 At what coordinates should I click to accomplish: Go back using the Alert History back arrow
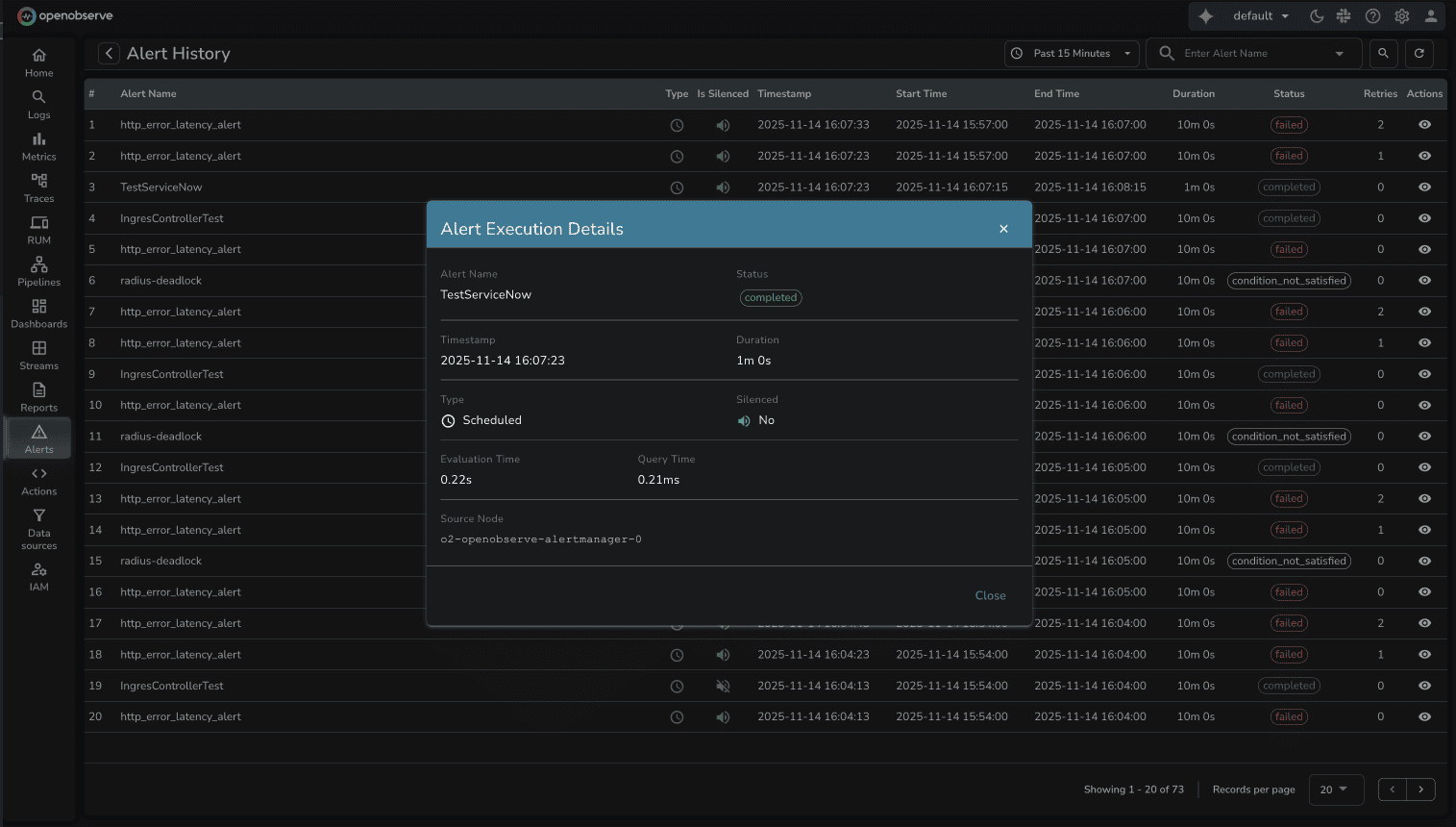109,53
